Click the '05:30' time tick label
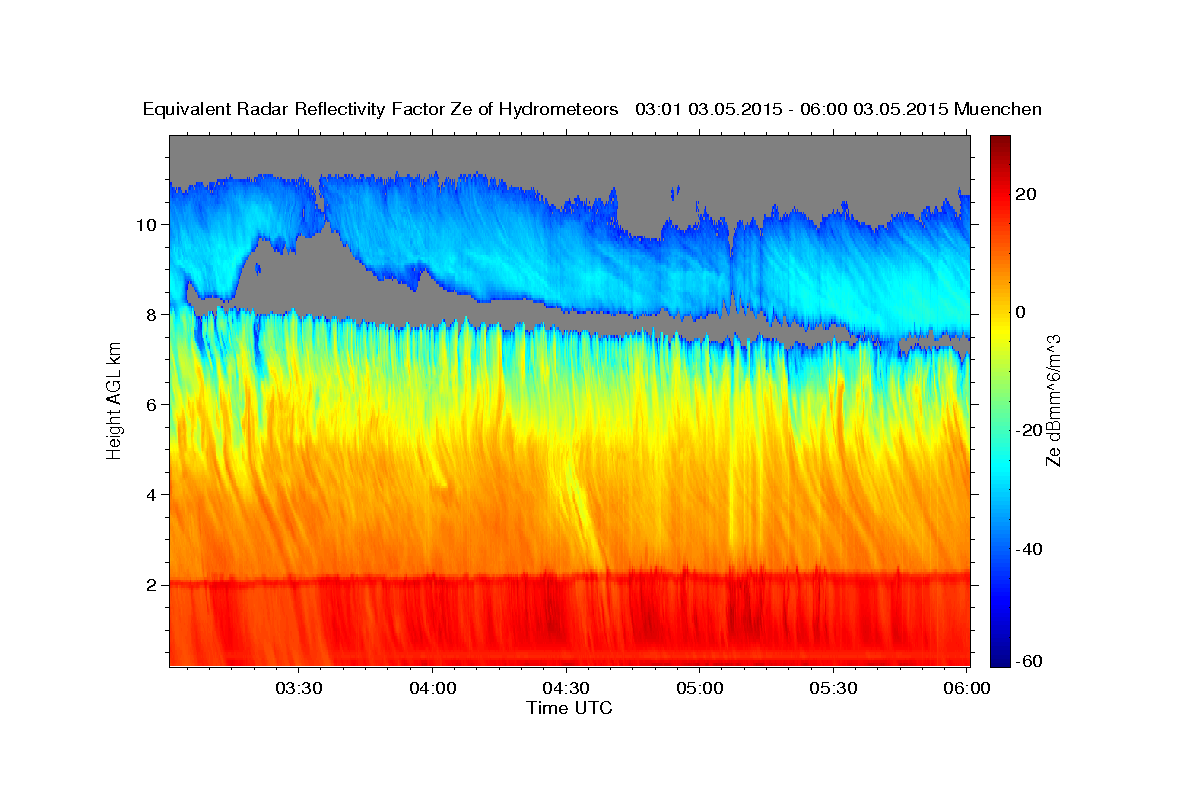1200x800 pixels. [833, 689]
